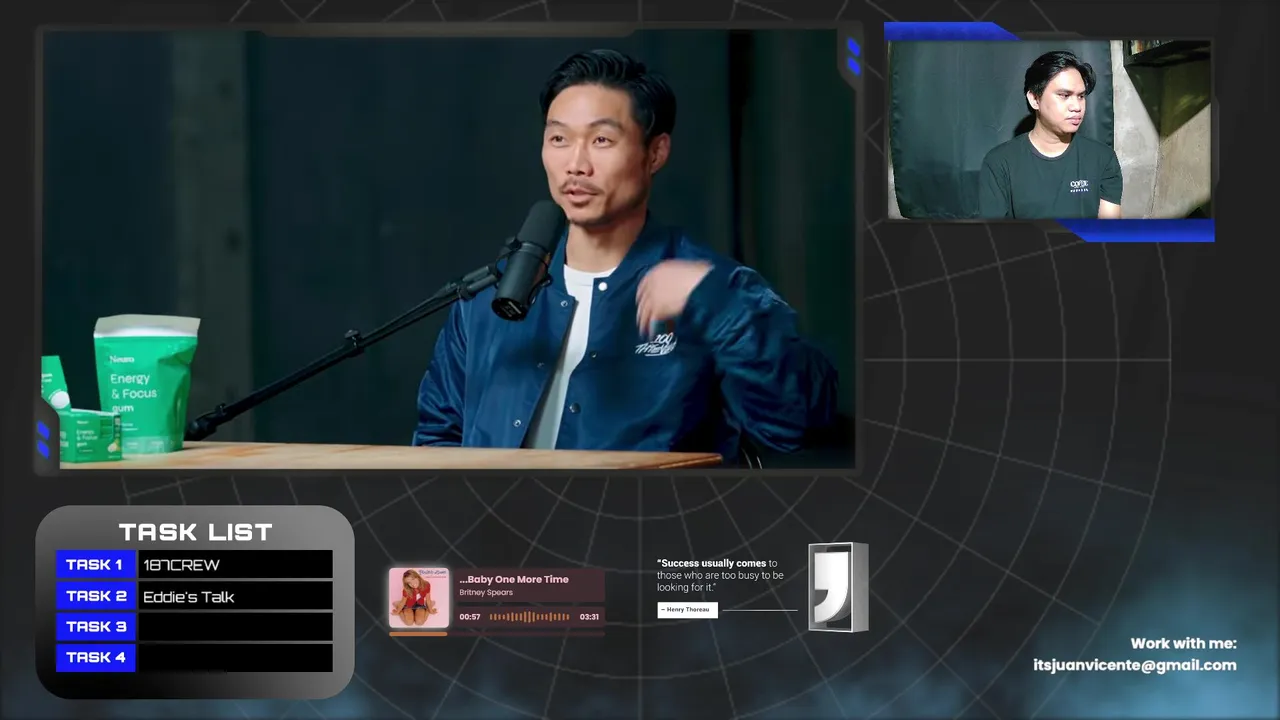Click the orange song progress bar
Image resolution: width=1280 pixels, height=720 pixels.
[x=418, y=633]
